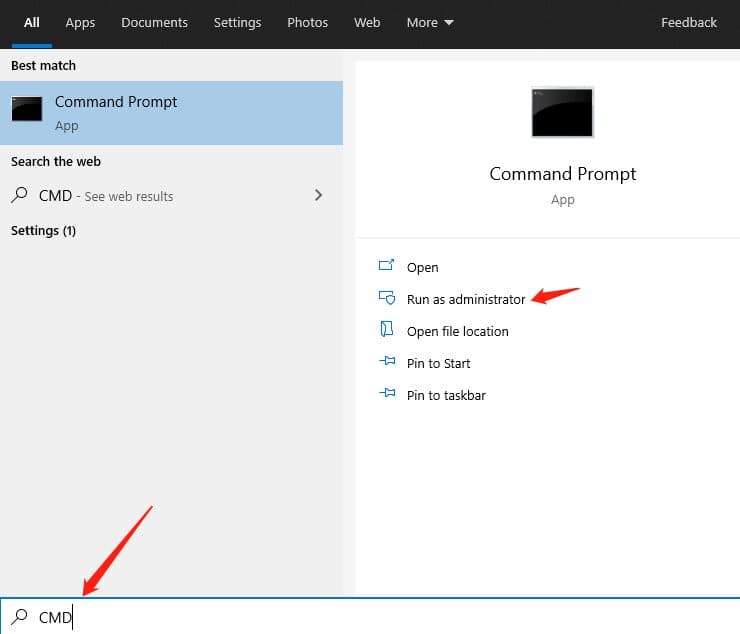740x634 pixels.
Task: Click the Best match heading
Action: (43, 66)
